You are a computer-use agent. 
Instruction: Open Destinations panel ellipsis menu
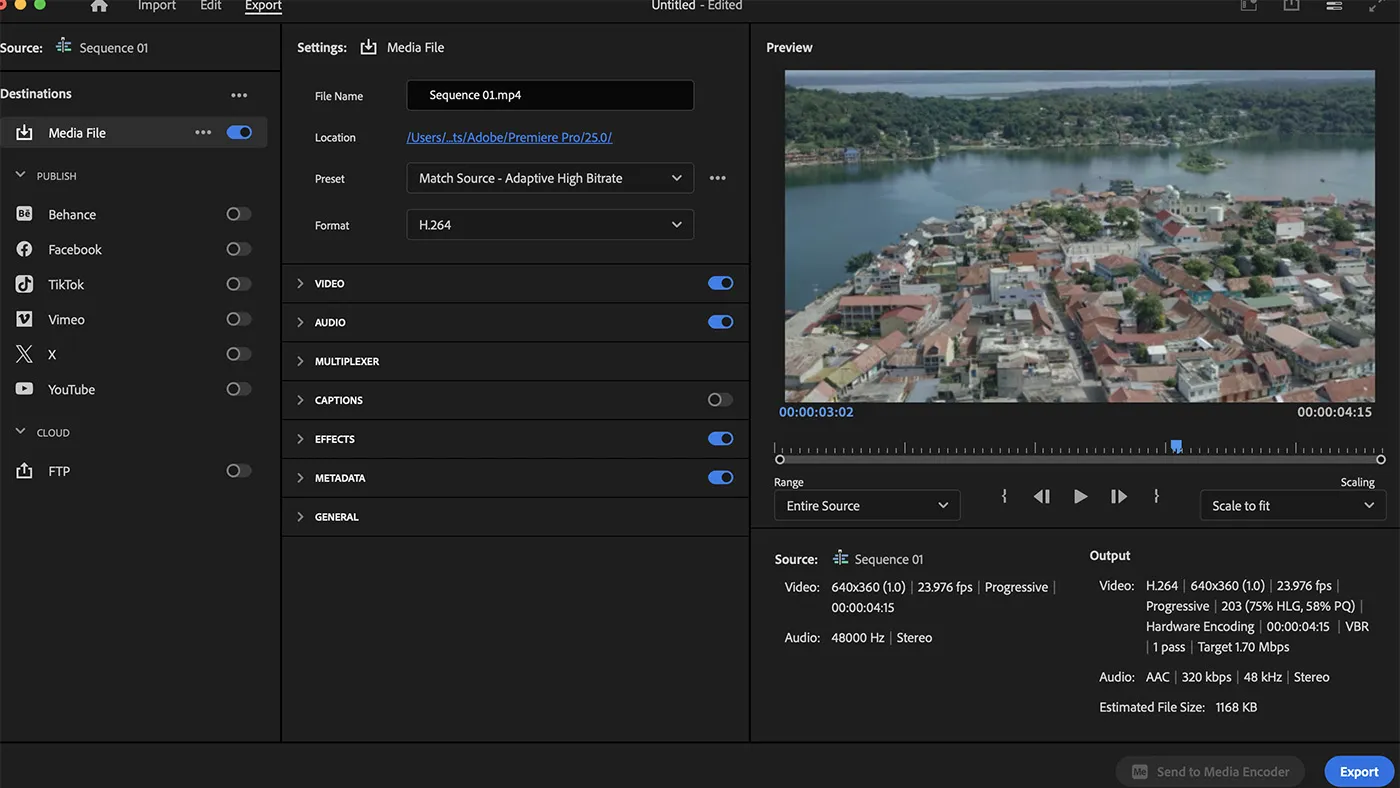point(239,93)
